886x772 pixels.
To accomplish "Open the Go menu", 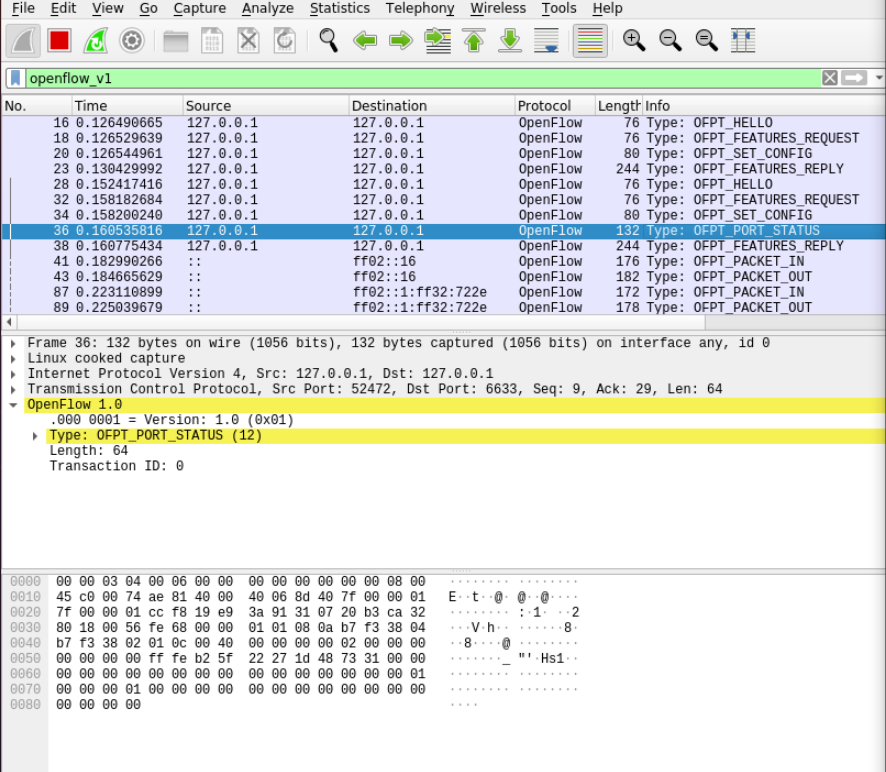I will pos(149,8).
